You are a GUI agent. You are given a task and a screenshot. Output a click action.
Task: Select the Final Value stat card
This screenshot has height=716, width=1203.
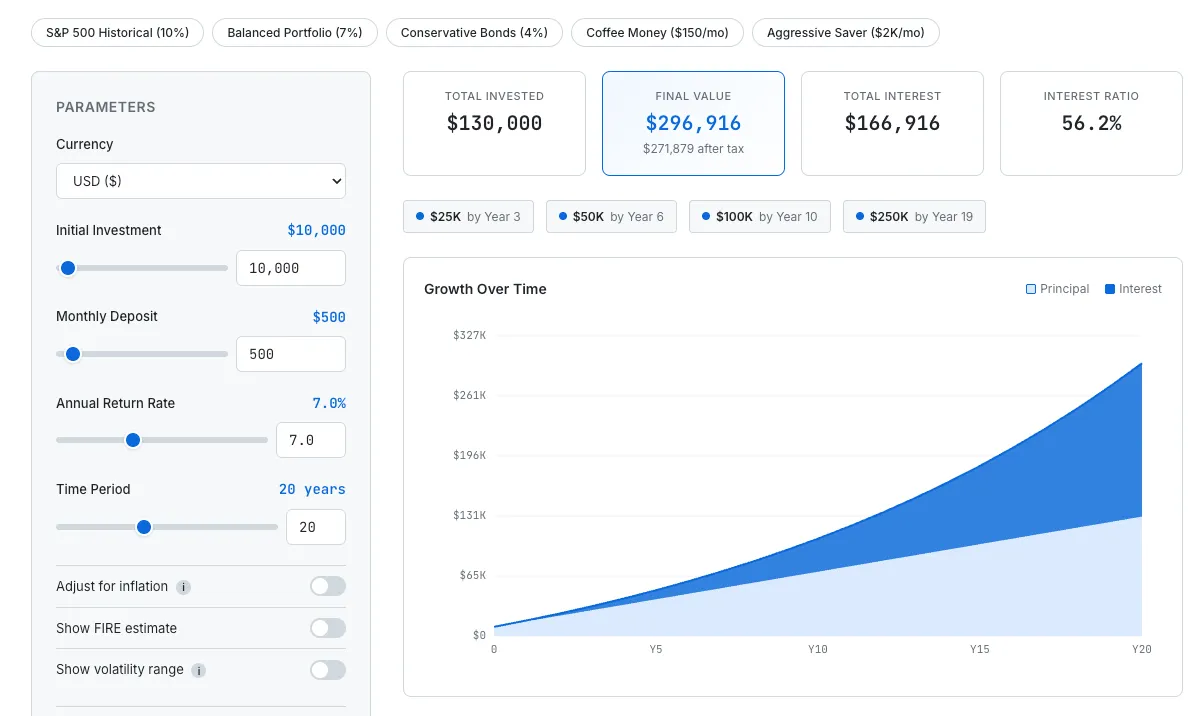693,122
